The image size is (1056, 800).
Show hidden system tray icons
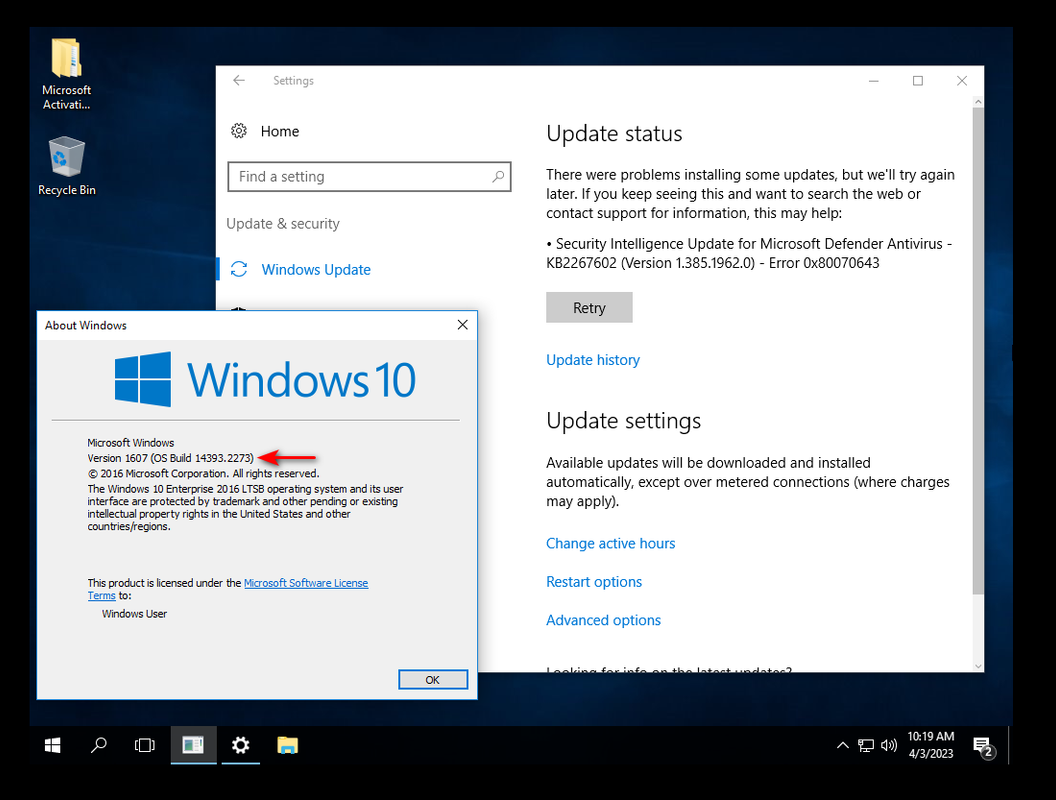[843, 745]
